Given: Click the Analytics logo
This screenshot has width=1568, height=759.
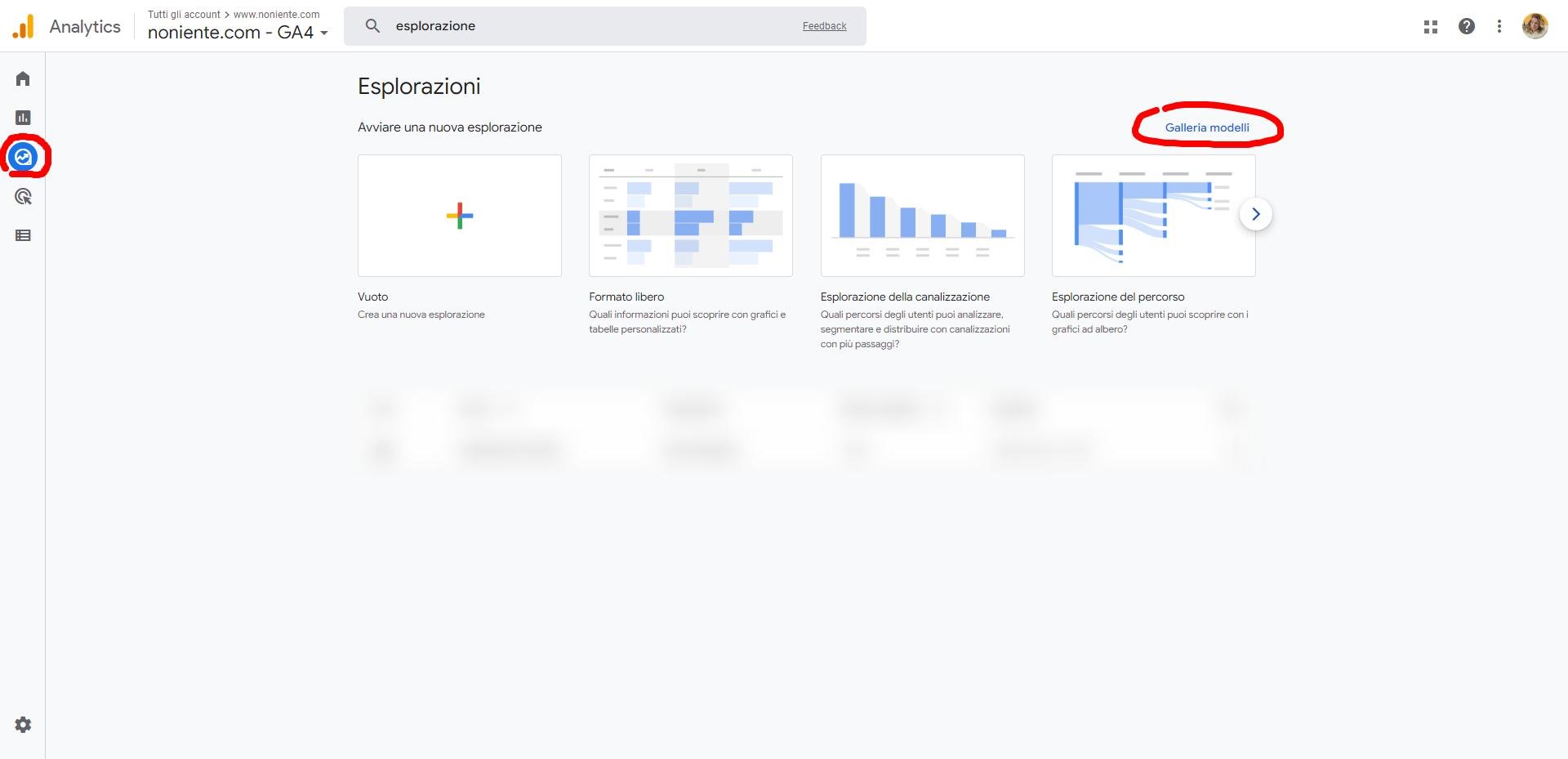Looking at the screenshot, I should pos(24,26).
